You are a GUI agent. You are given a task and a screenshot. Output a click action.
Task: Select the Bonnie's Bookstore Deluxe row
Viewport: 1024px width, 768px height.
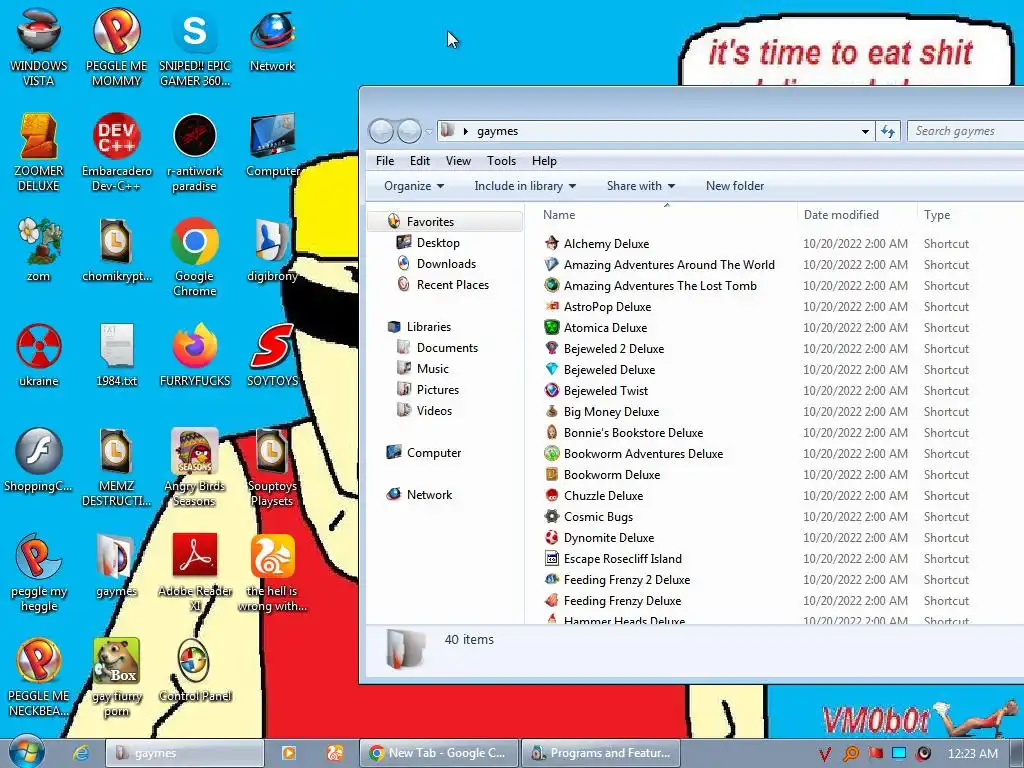click(x=782, y=432)
